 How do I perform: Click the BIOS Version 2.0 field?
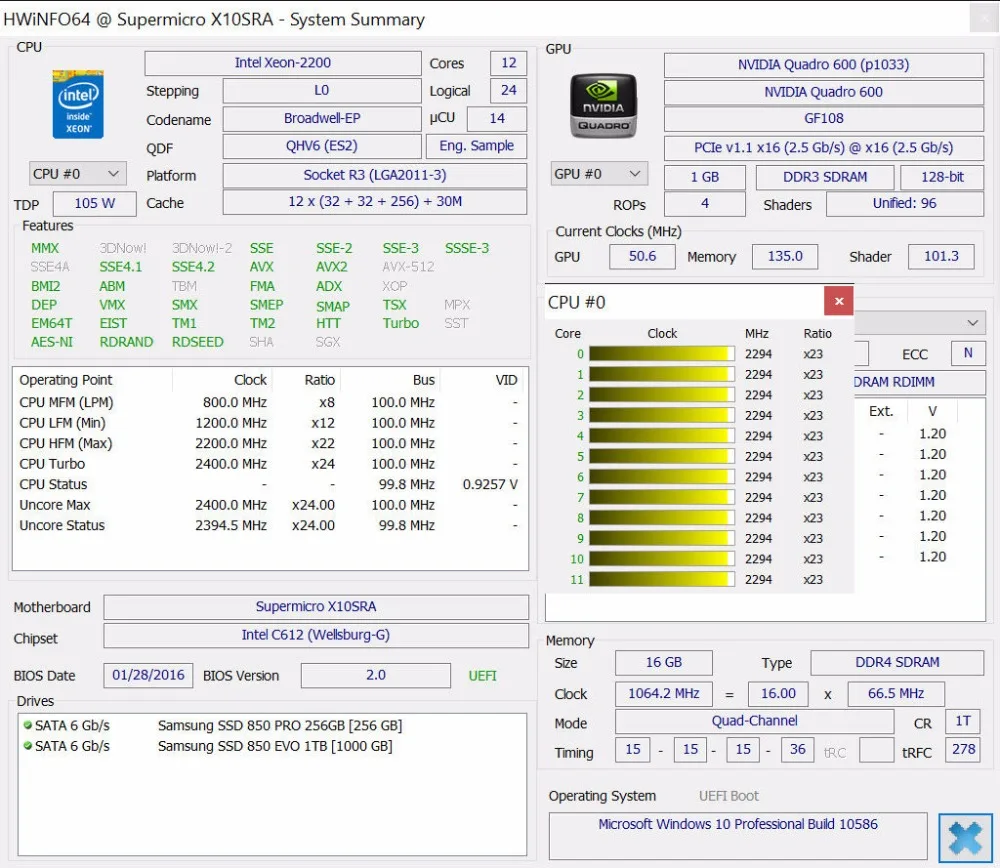click(x=376, y=675)
